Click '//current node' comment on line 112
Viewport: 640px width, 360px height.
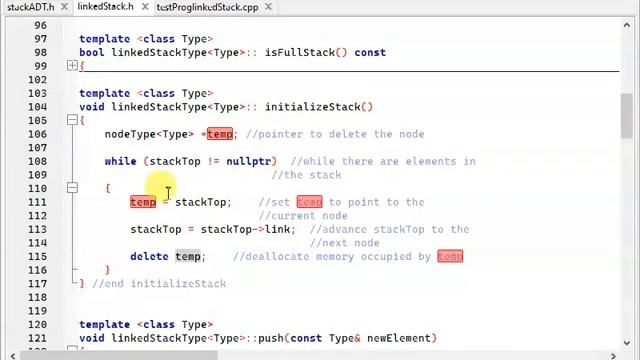(303, 216)
